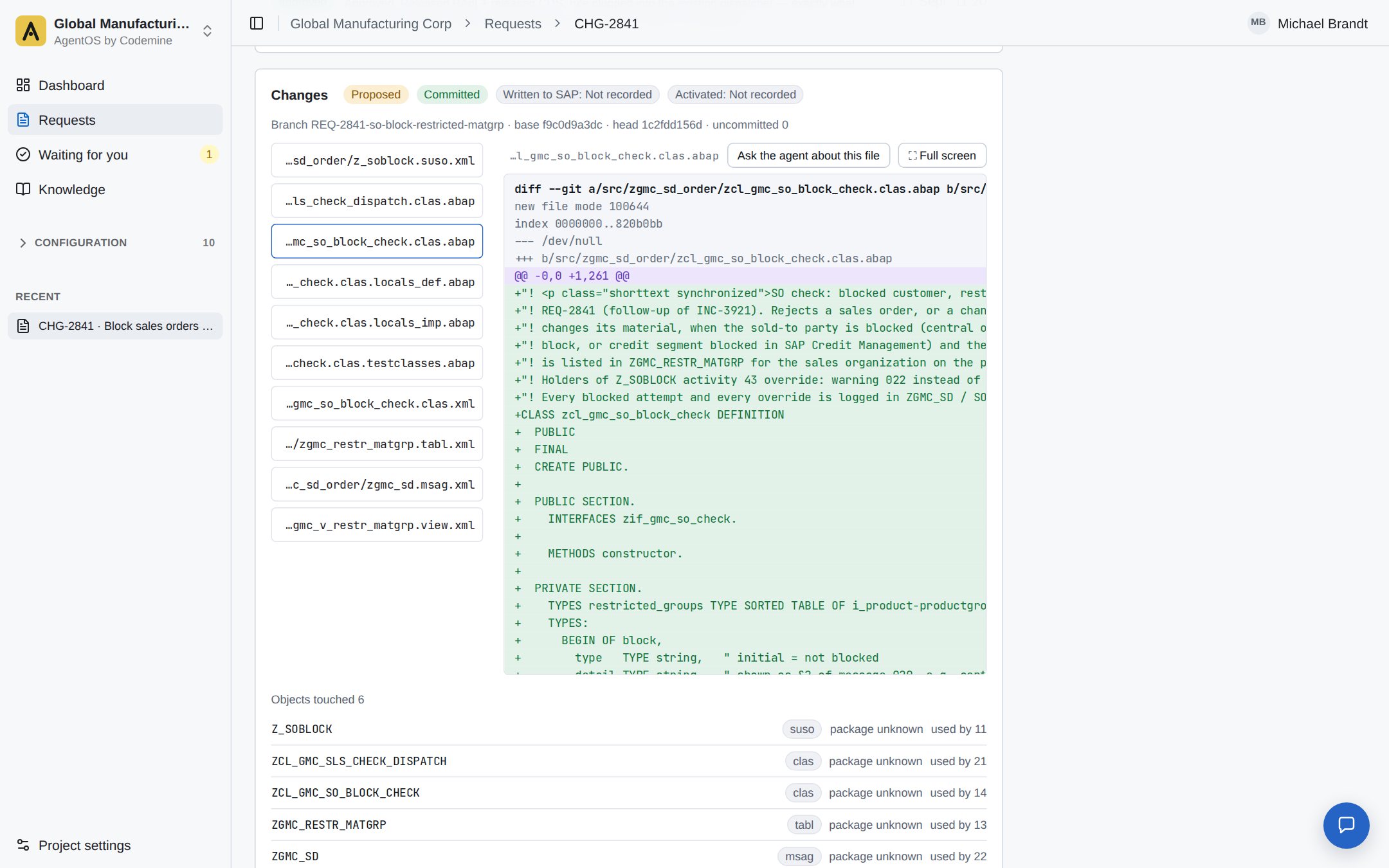
Task: Click the Dashboard icon in sidebar
Action: pos(23,85)
